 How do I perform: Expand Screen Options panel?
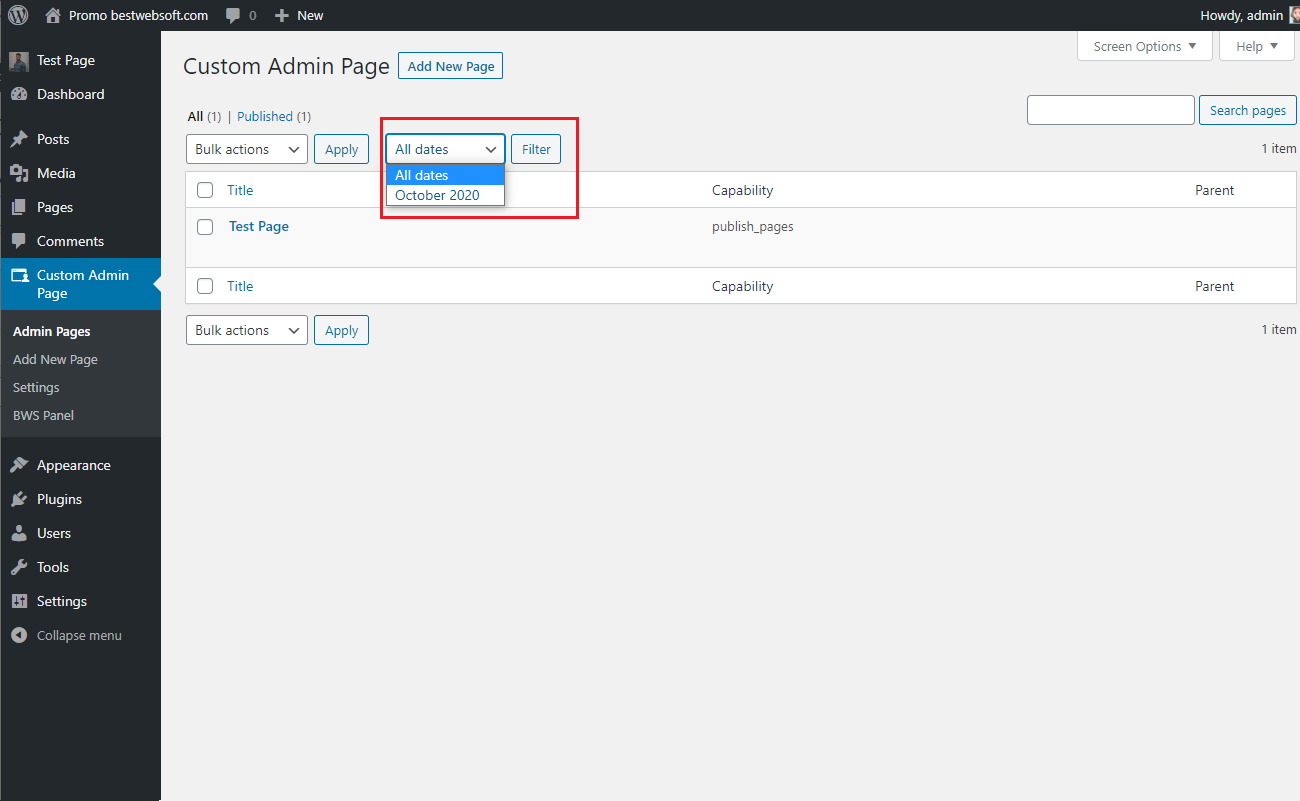(x=1145, y=46)
